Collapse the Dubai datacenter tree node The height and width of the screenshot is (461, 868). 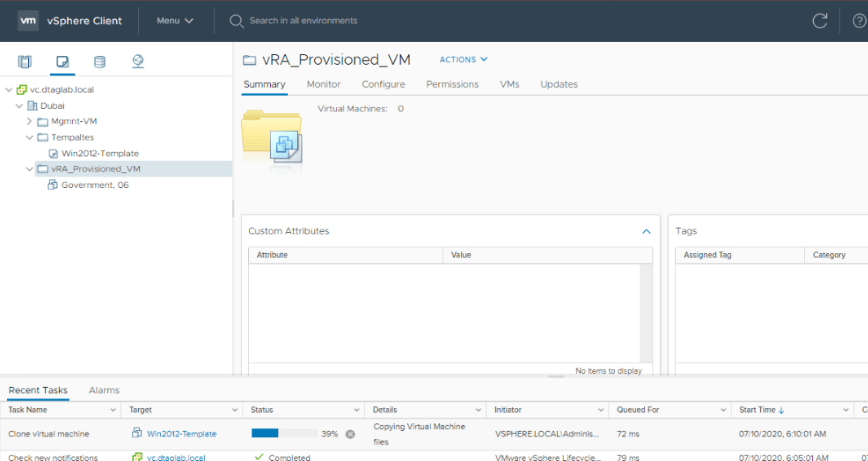coord(18,105)
